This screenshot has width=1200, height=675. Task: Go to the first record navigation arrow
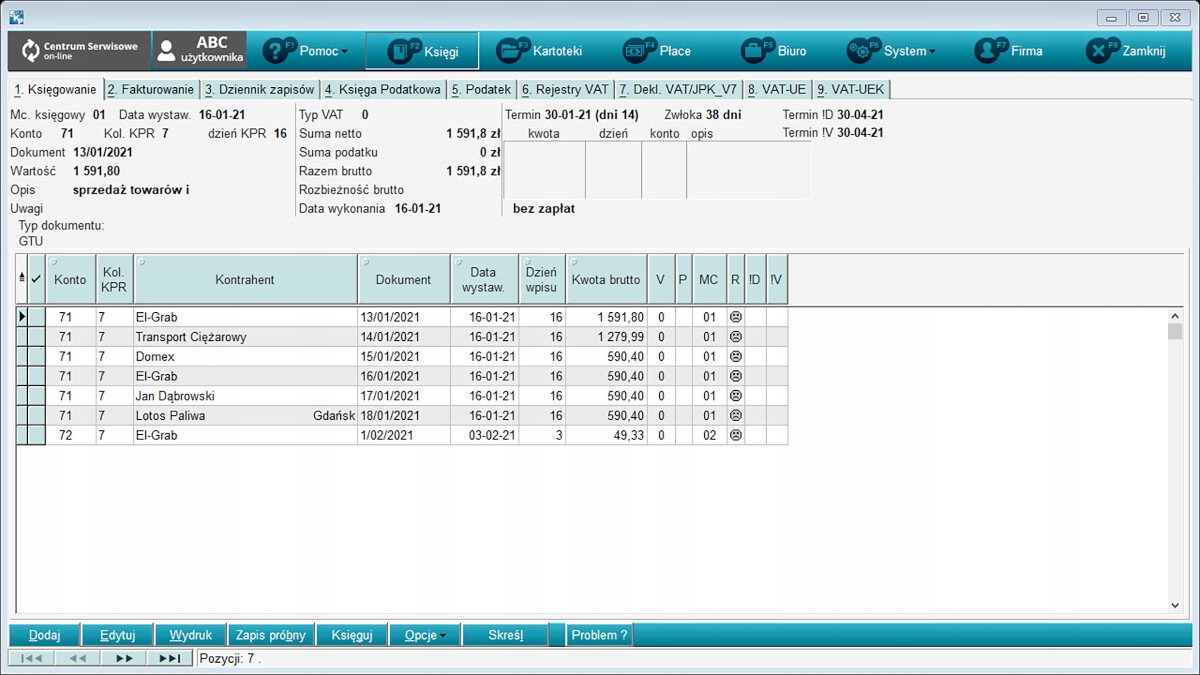point(31,658)
